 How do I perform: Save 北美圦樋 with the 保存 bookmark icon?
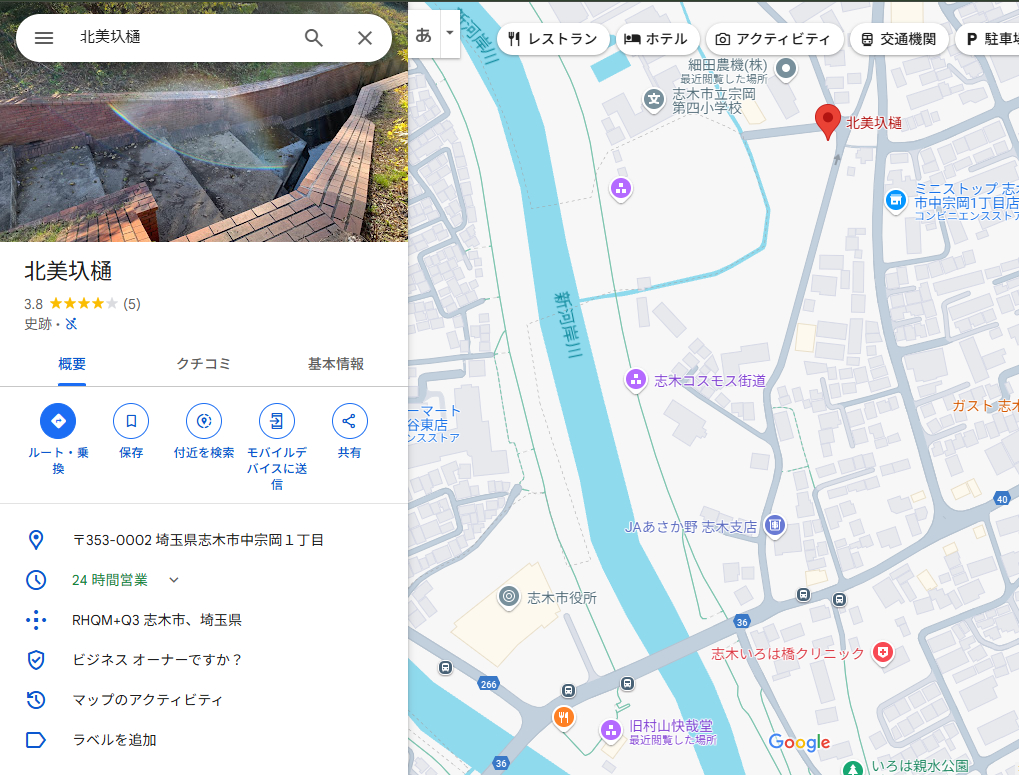point(130,421)
